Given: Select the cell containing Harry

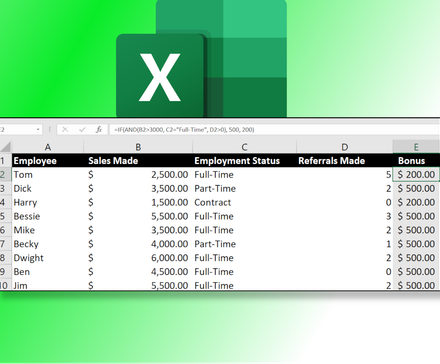Looking at the screenshot, I should click(48, 202).
